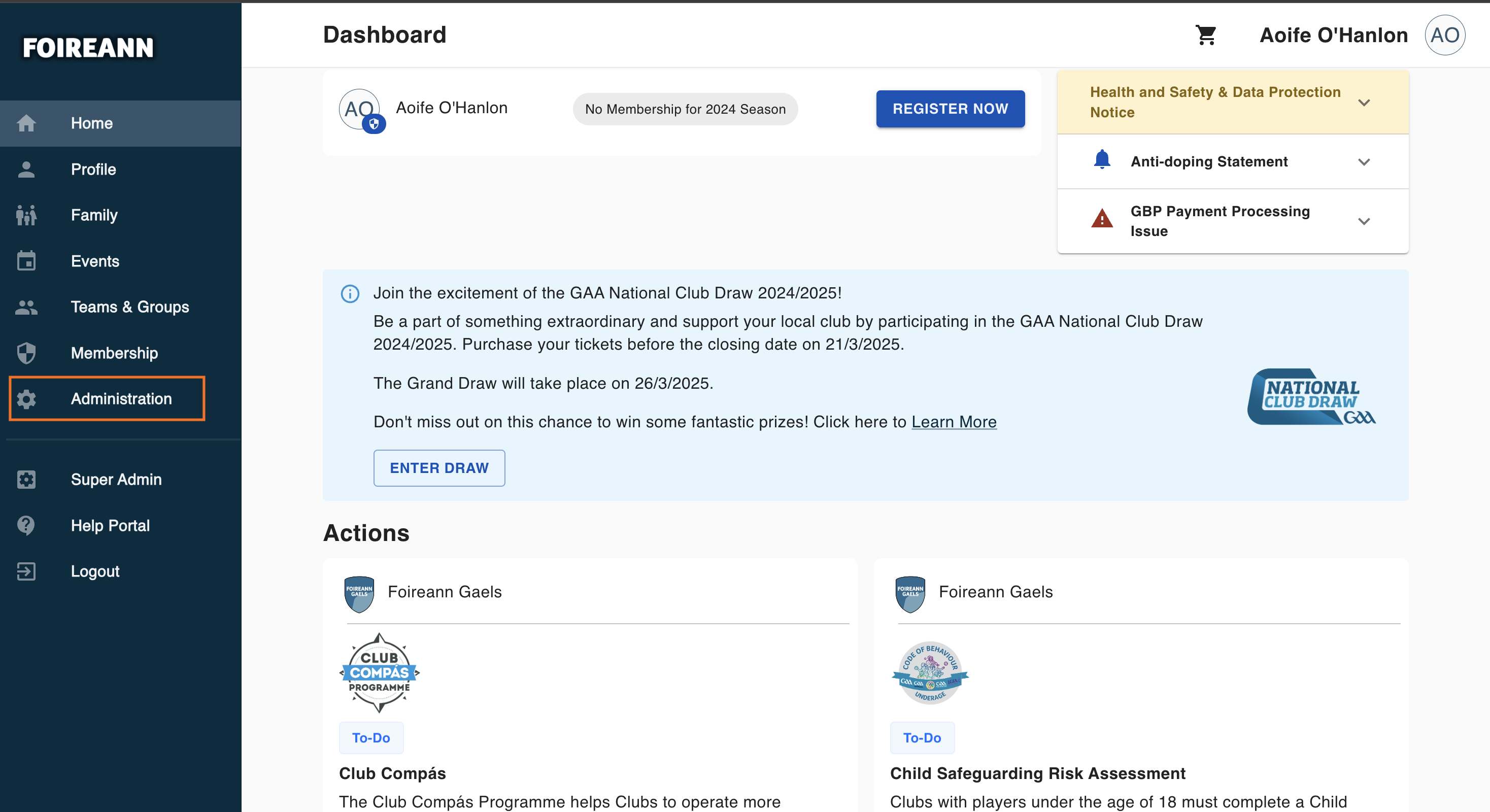
Task: Click the Family people icon
Action: (26, 215)
